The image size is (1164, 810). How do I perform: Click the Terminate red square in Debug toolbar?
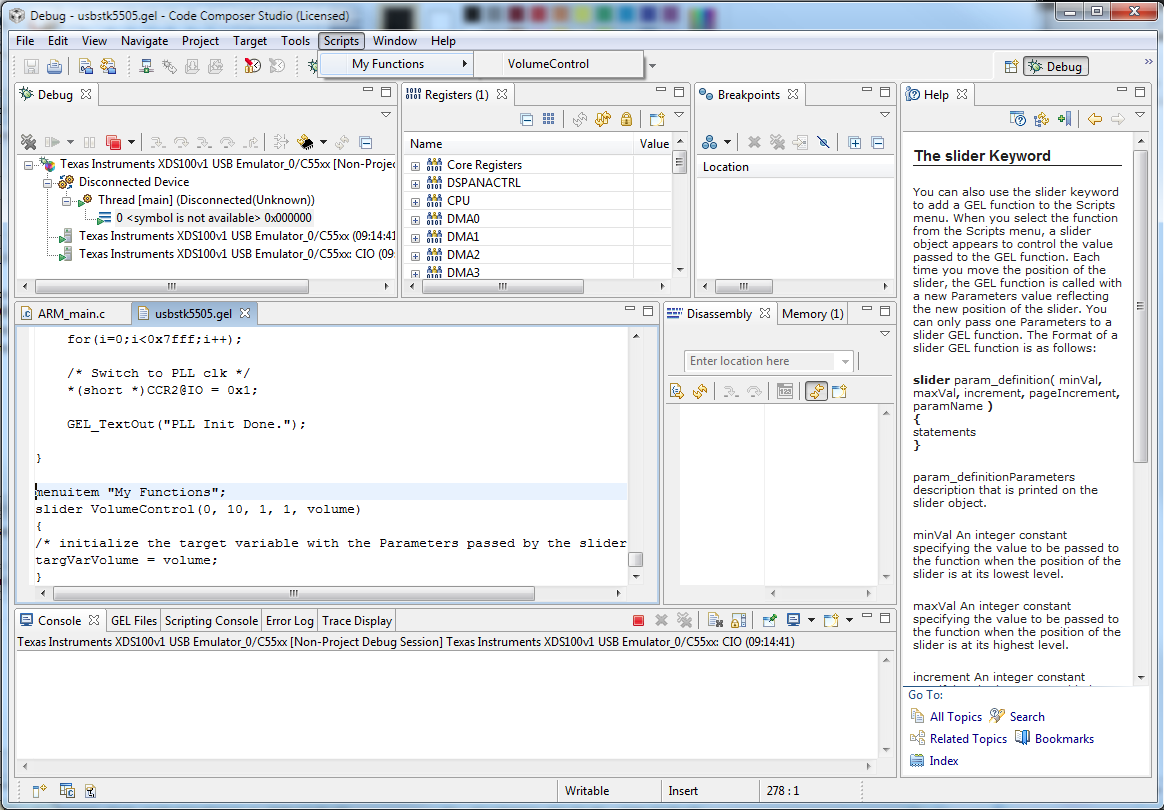pos(113,143)
